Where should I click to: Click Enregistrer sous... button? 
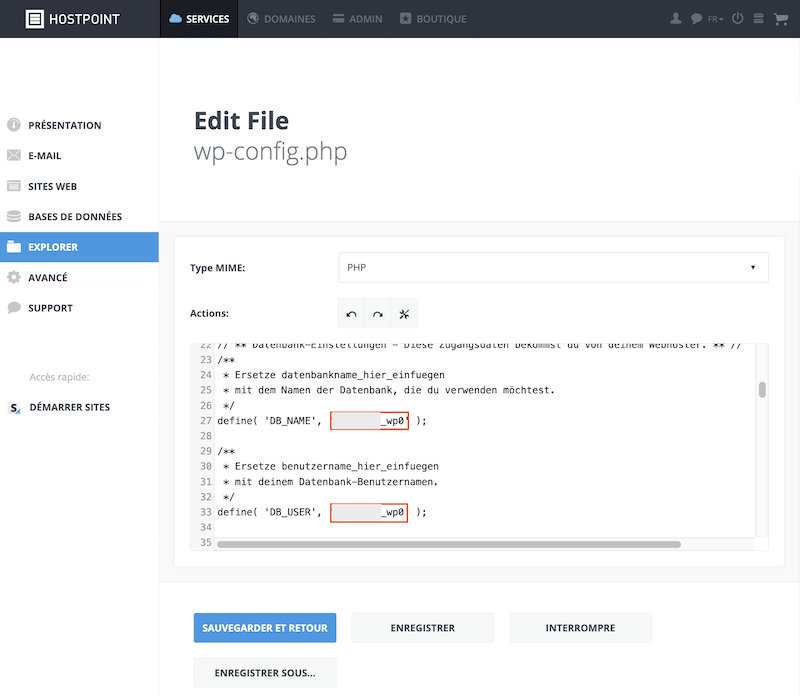(x=265, y=673)
